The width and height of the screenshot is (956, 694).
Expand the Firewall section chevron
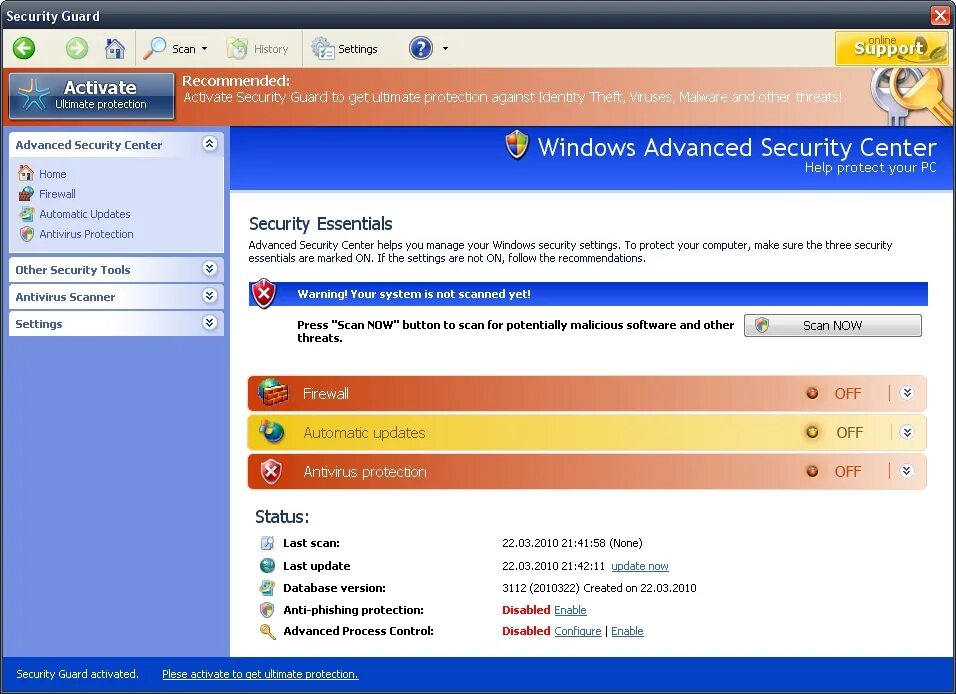point(907,393)
